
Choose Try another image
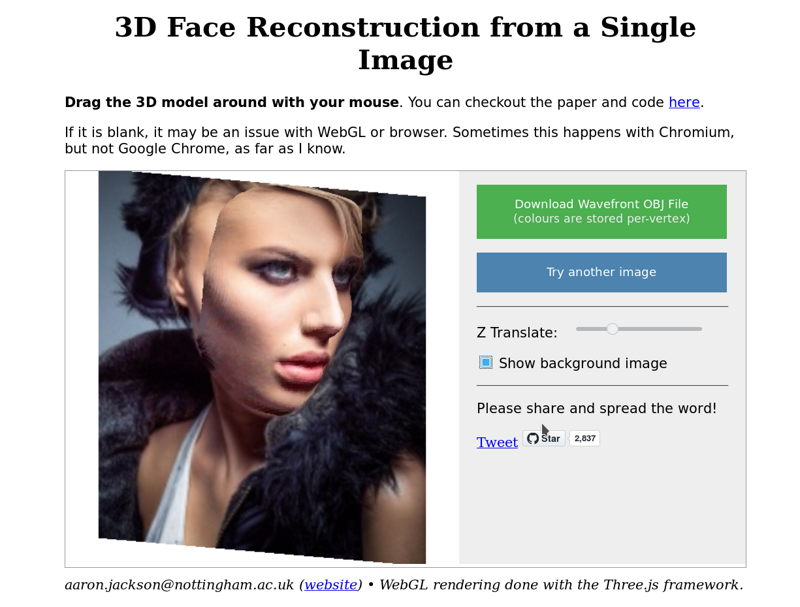coord(602,272)
